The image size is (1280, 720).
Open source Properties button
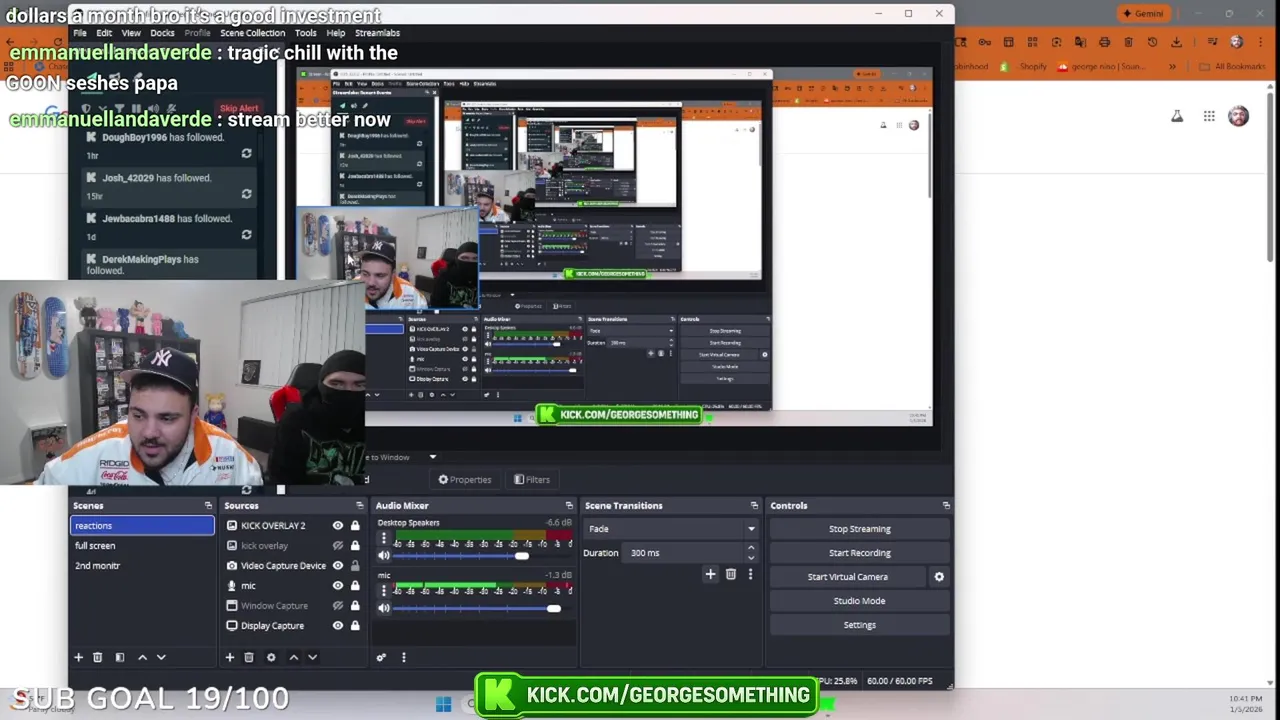[464, 480]
